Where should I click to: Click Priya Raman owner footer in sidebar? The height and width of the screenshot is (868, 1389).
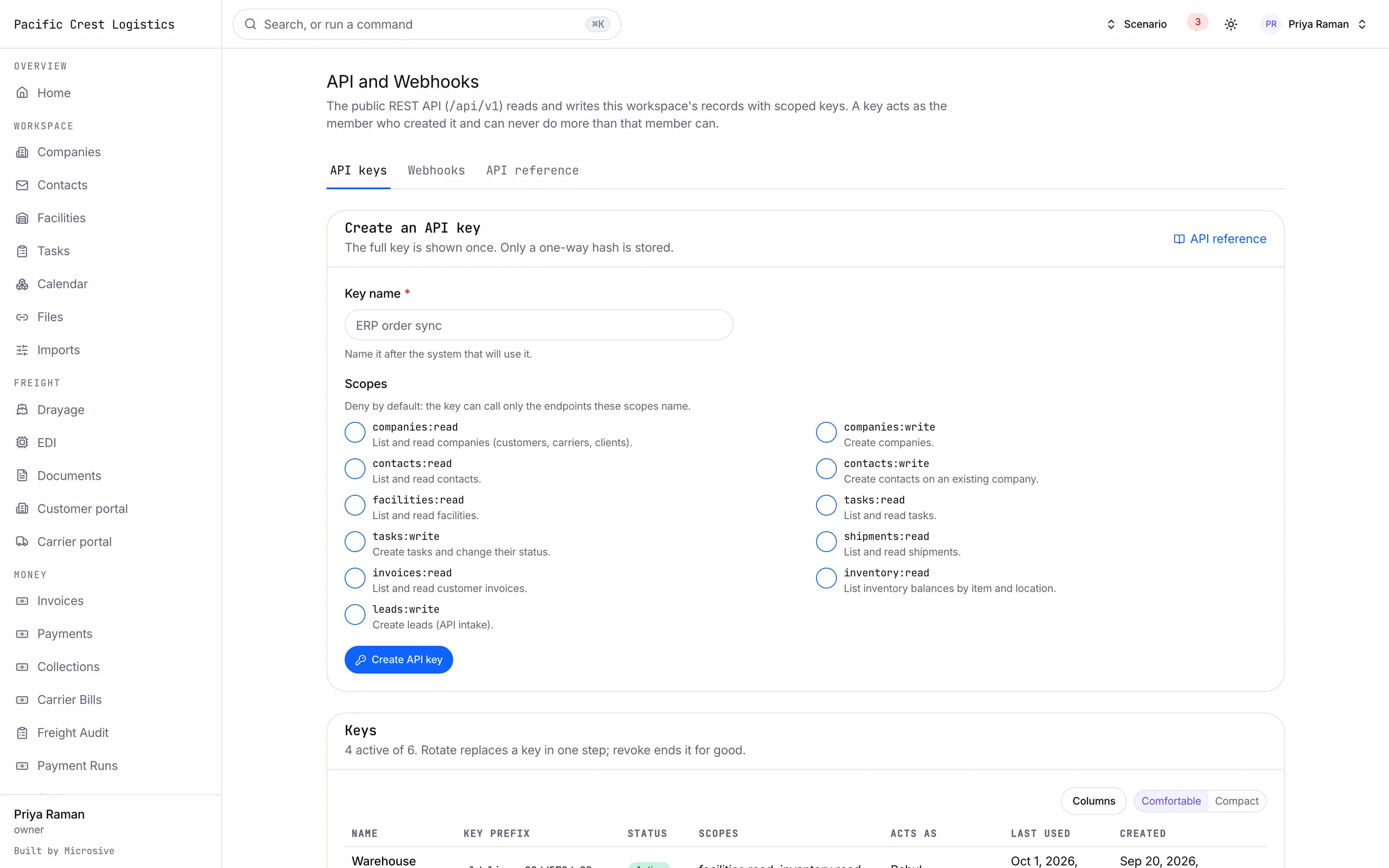pos(49,821)
